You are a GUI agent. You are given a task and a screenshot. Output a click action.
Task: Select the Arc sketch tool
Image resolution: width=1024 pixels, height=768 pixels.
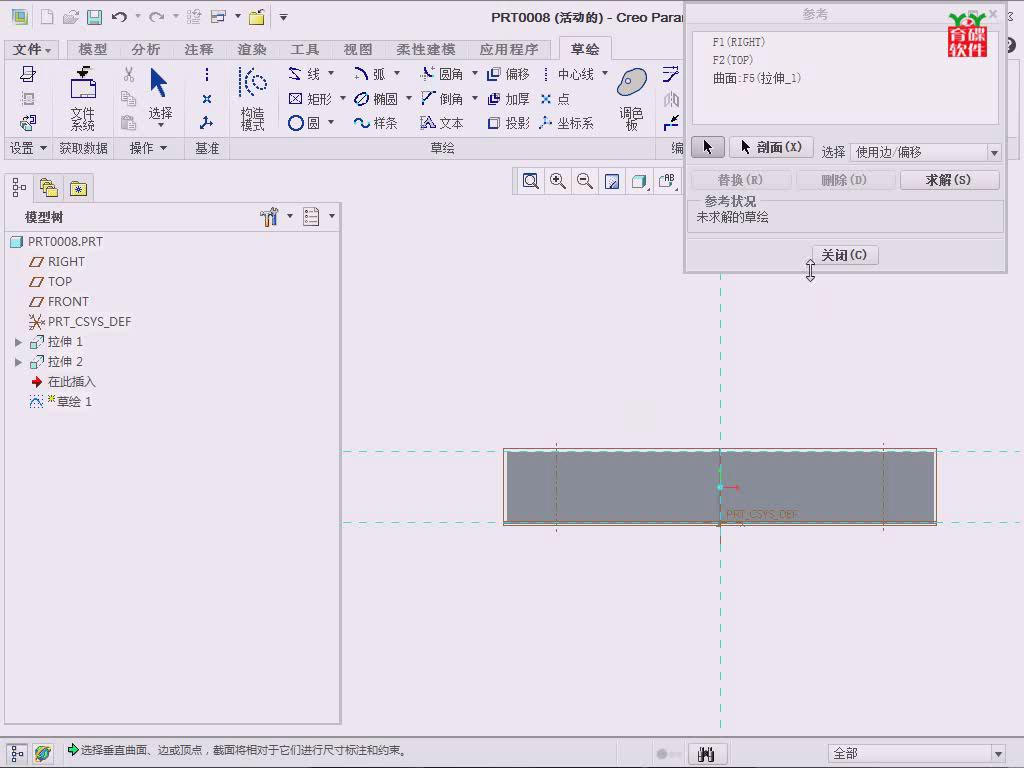click(370, 74)
